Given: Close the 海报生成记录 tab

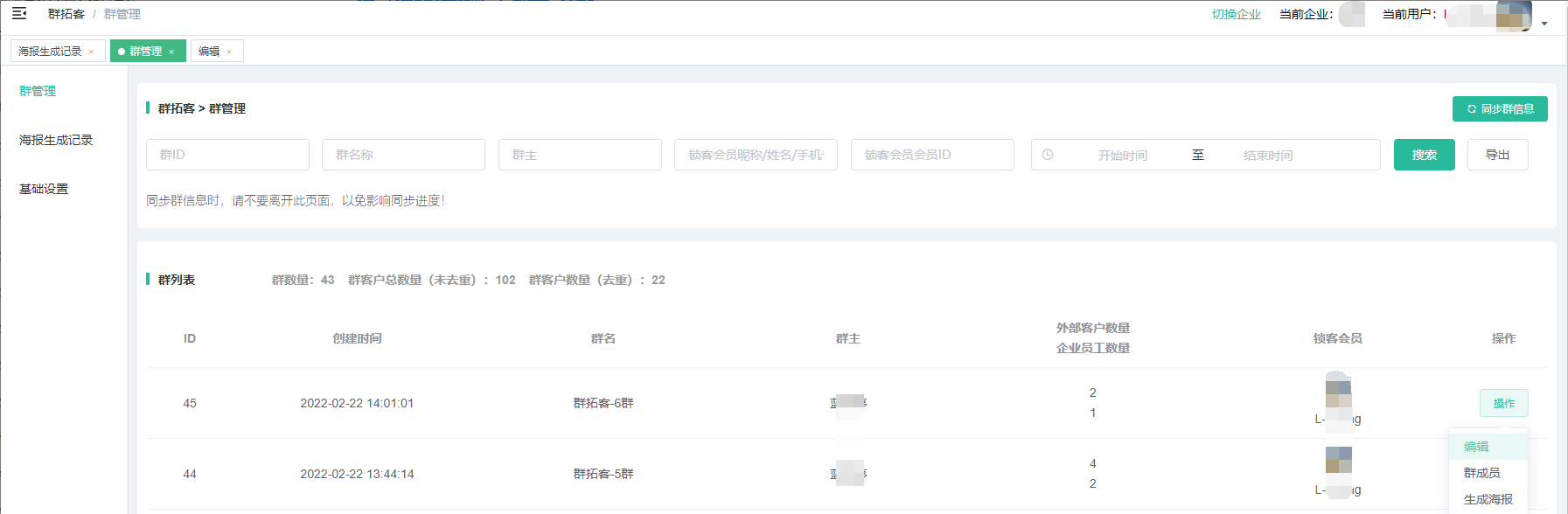Looking at the screenshot, I should click(91, 52).
